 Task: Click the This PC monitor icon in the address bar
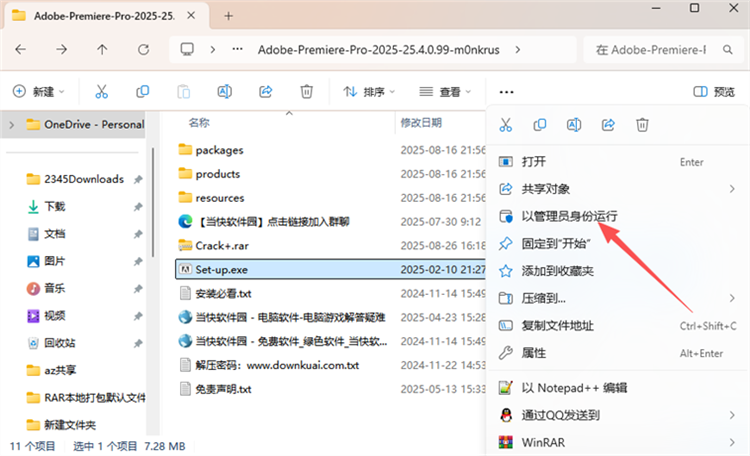[x=187, y=49]
